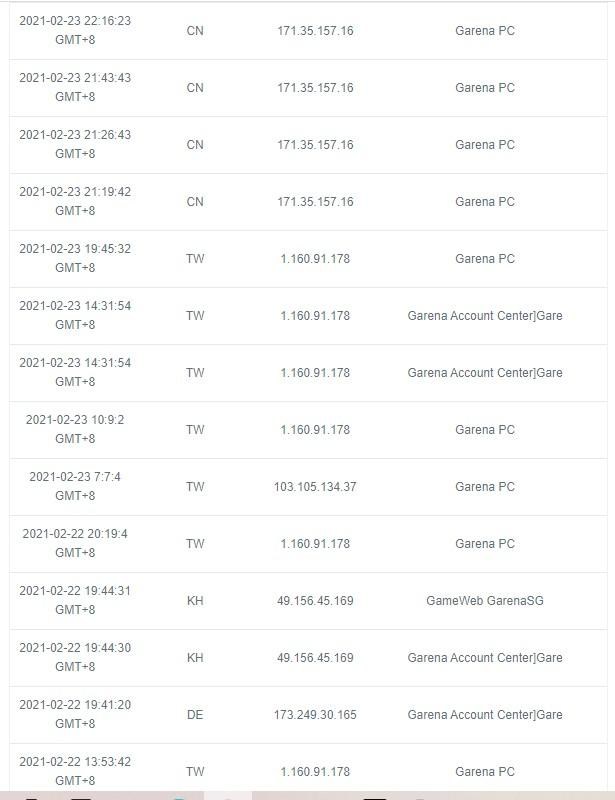Click the 2021-02-22 19:41:20 login timestamp
The height and width of the screenshot is (800, 615).
coord(75,714)
